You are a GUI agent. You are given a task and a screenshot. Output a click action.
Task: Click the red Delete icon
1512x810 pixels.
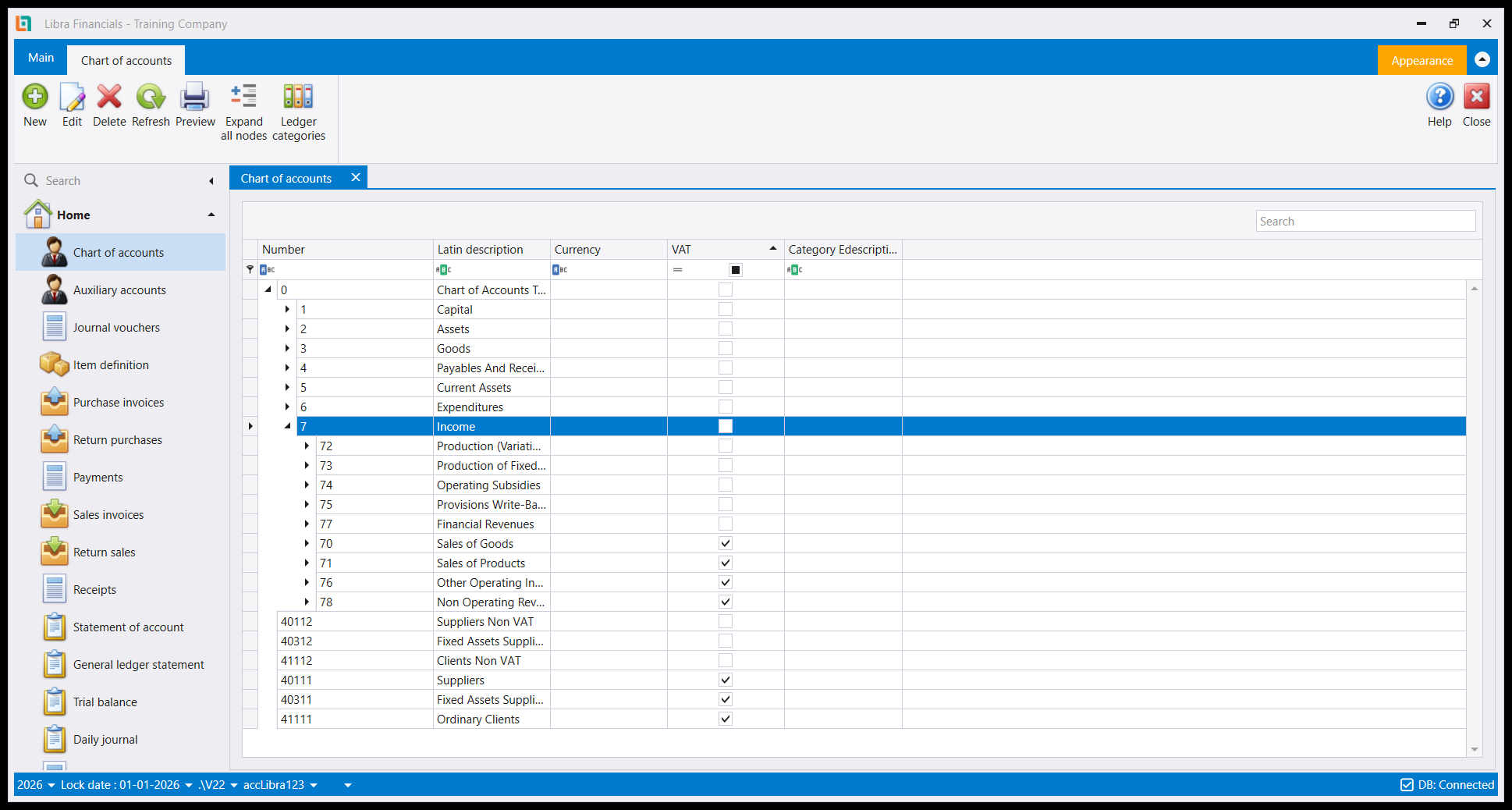(109, 97)
